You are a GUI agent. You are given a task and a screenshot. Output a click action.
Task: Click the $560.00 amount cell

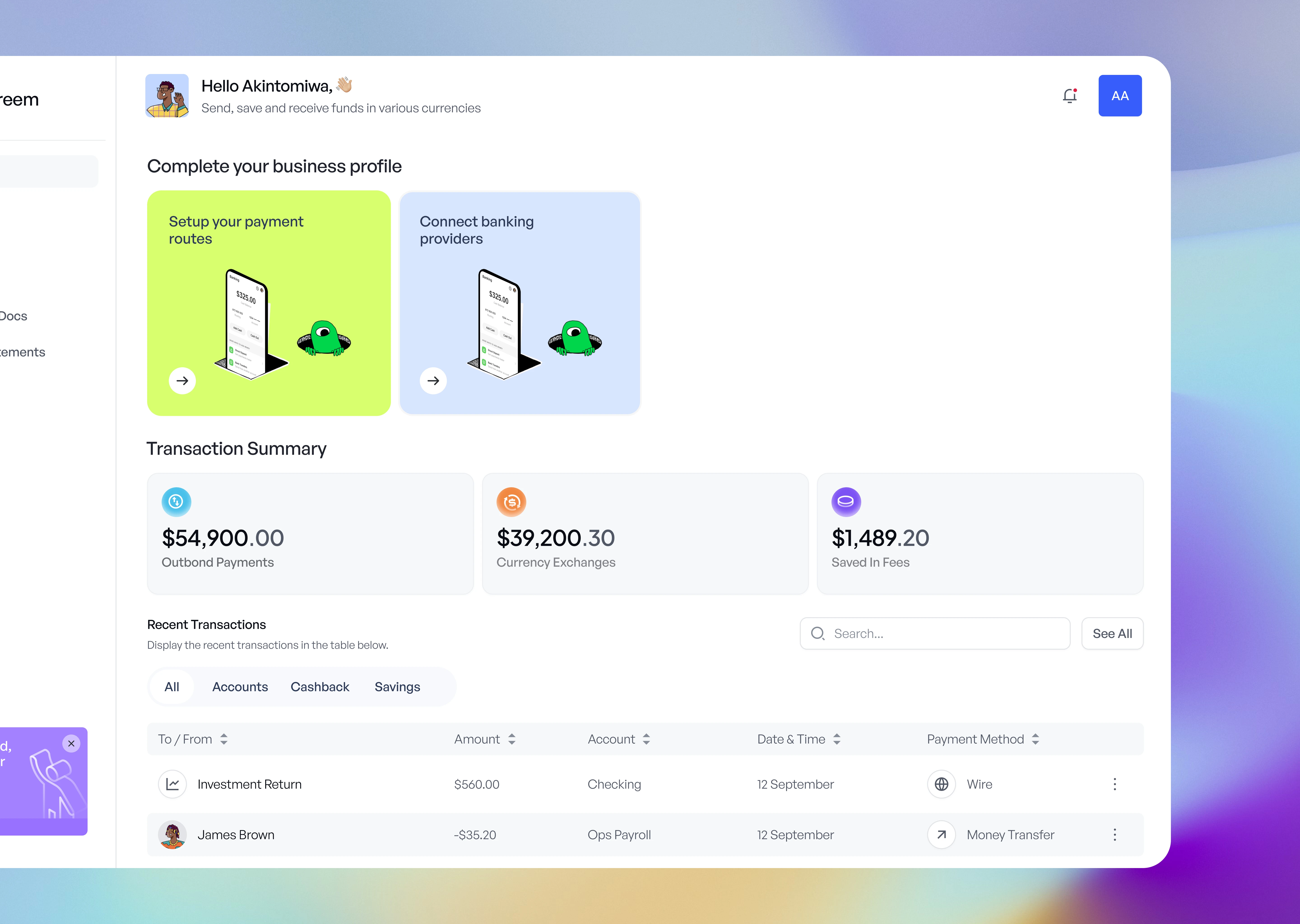tap(476, 784)
